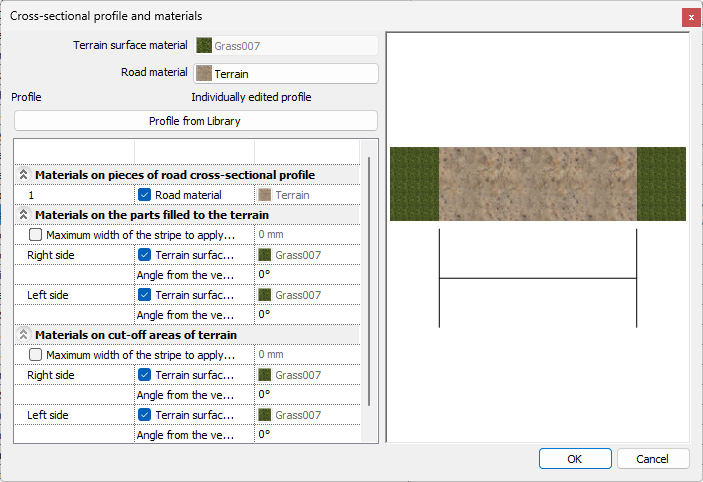Click Grass007 swatch for cut-off areas Right side
This screenshot has height=482, width=703.
pos(265,375)
